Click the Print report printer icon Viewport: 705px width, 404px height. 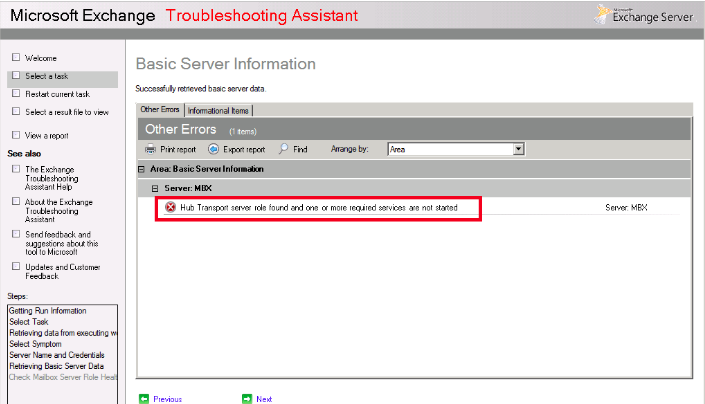point(150,149)
